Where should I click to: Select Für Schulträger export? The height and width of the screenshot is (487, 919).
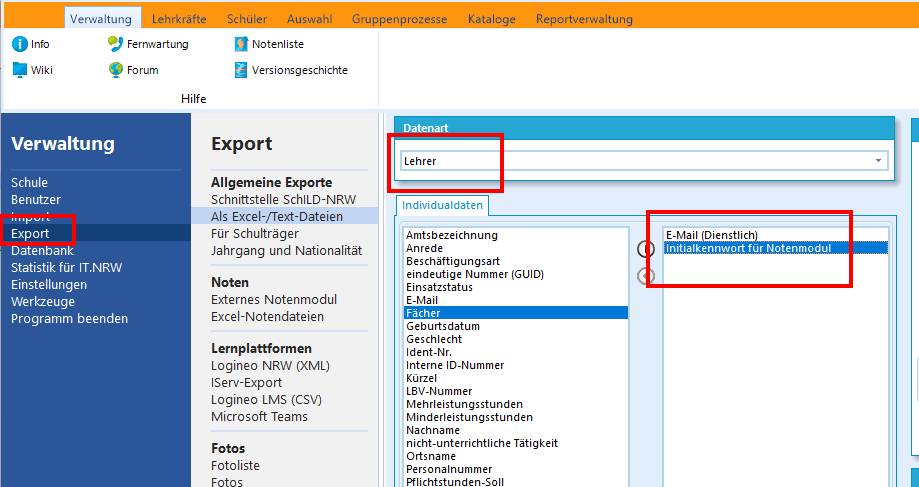255,233
